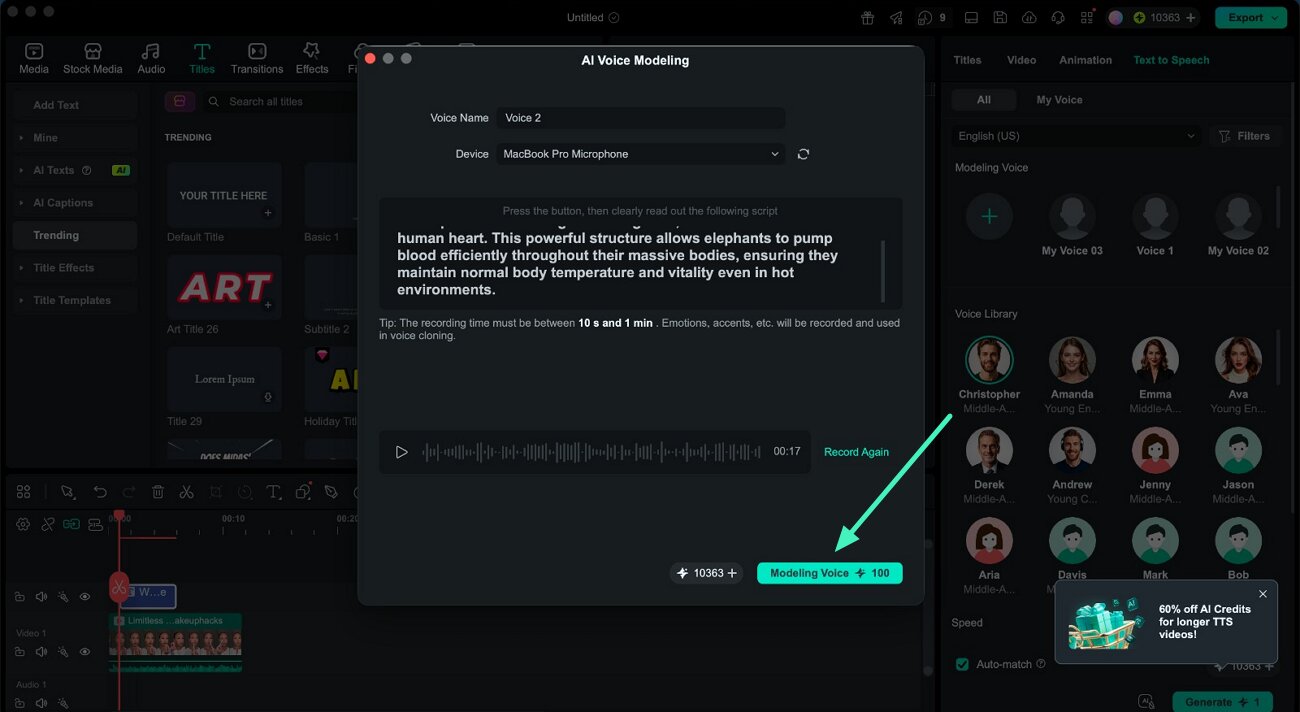Click the pen drawing tool in timeline toolbar
Screen dimensions: 1300x712
[331, 492]
